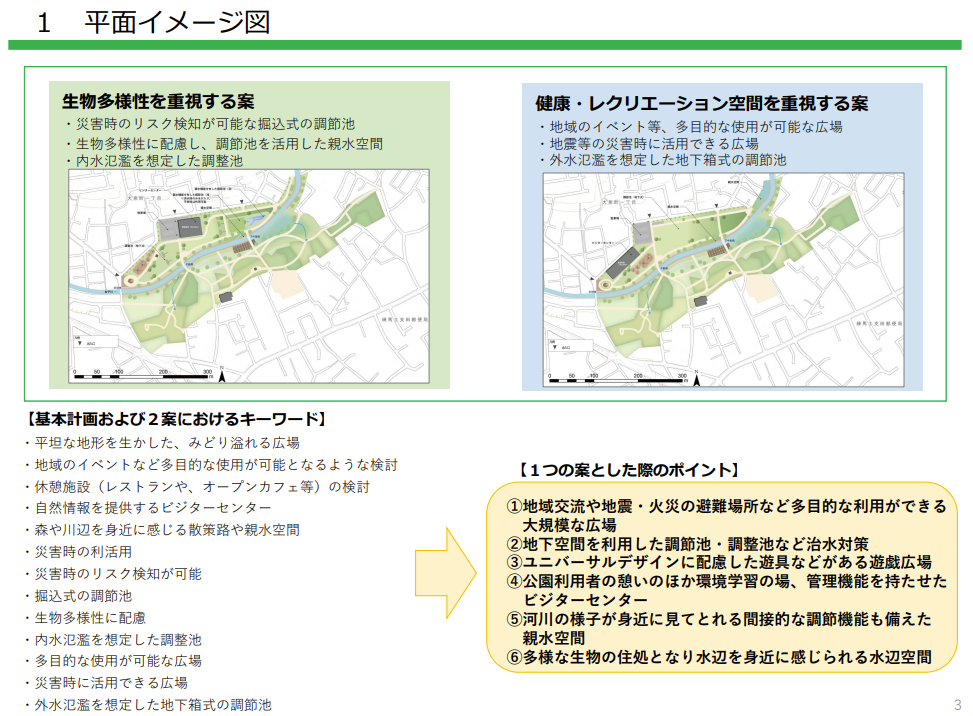
Task: Click the dark gray building on left map
Action: (x=188, y=229)
